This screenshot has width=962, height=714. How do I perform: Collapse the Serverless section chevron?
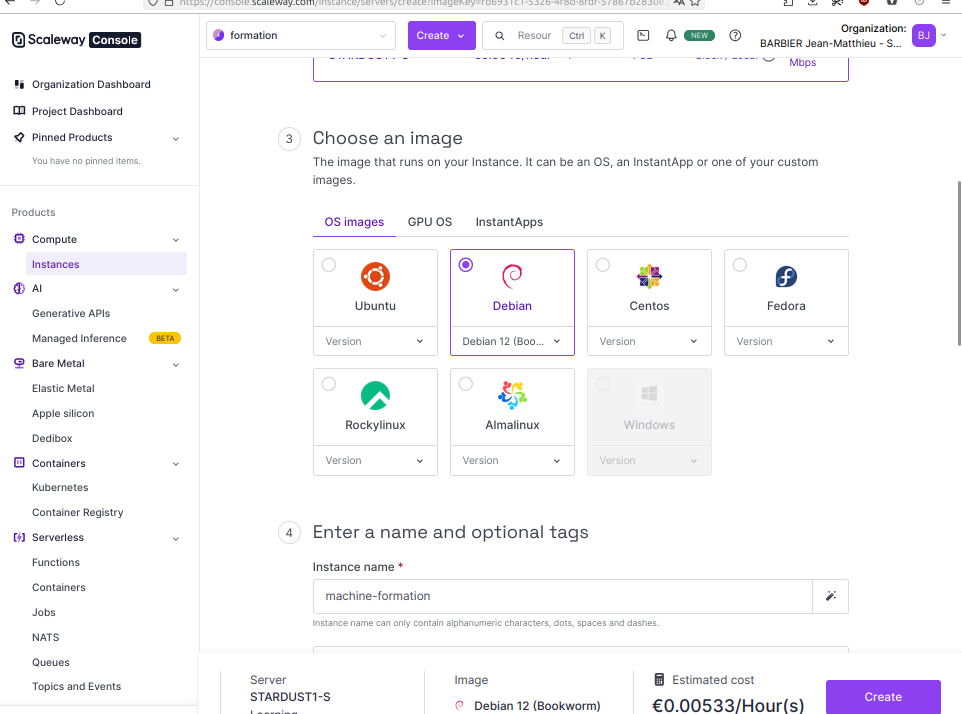coord(176,539)
